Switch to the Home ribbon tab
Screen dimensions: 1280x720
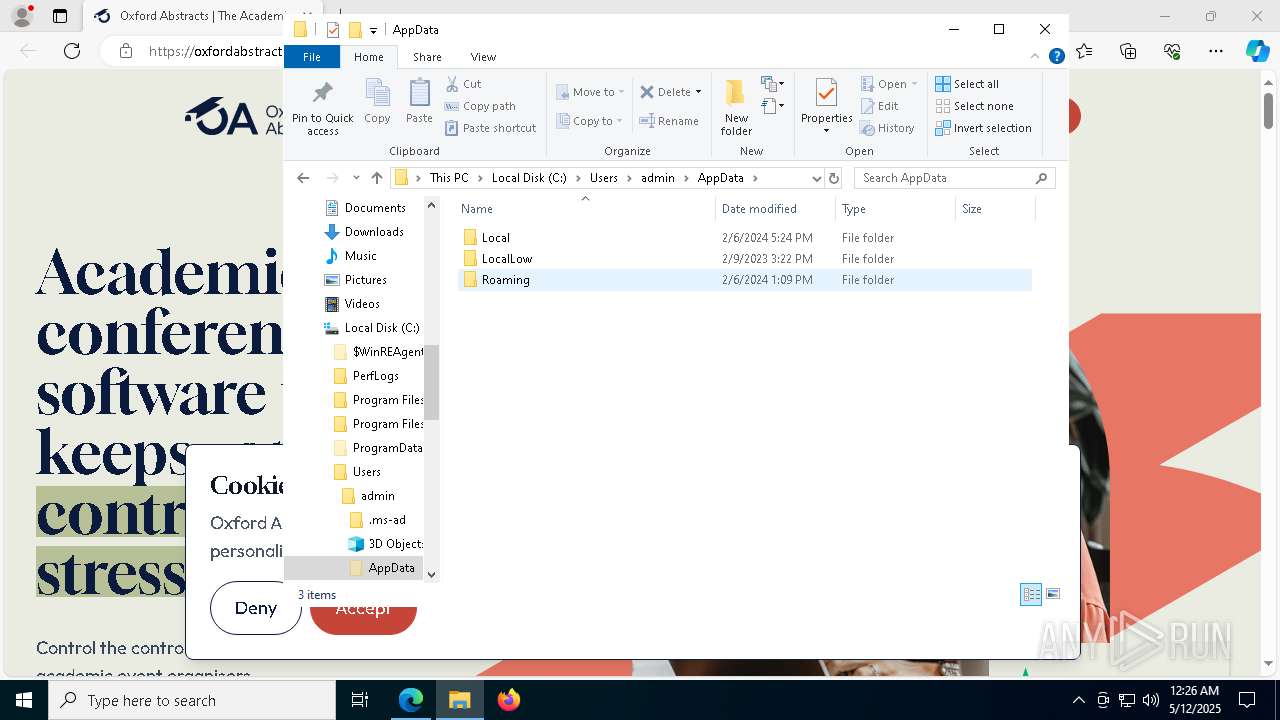click(368, 57)
